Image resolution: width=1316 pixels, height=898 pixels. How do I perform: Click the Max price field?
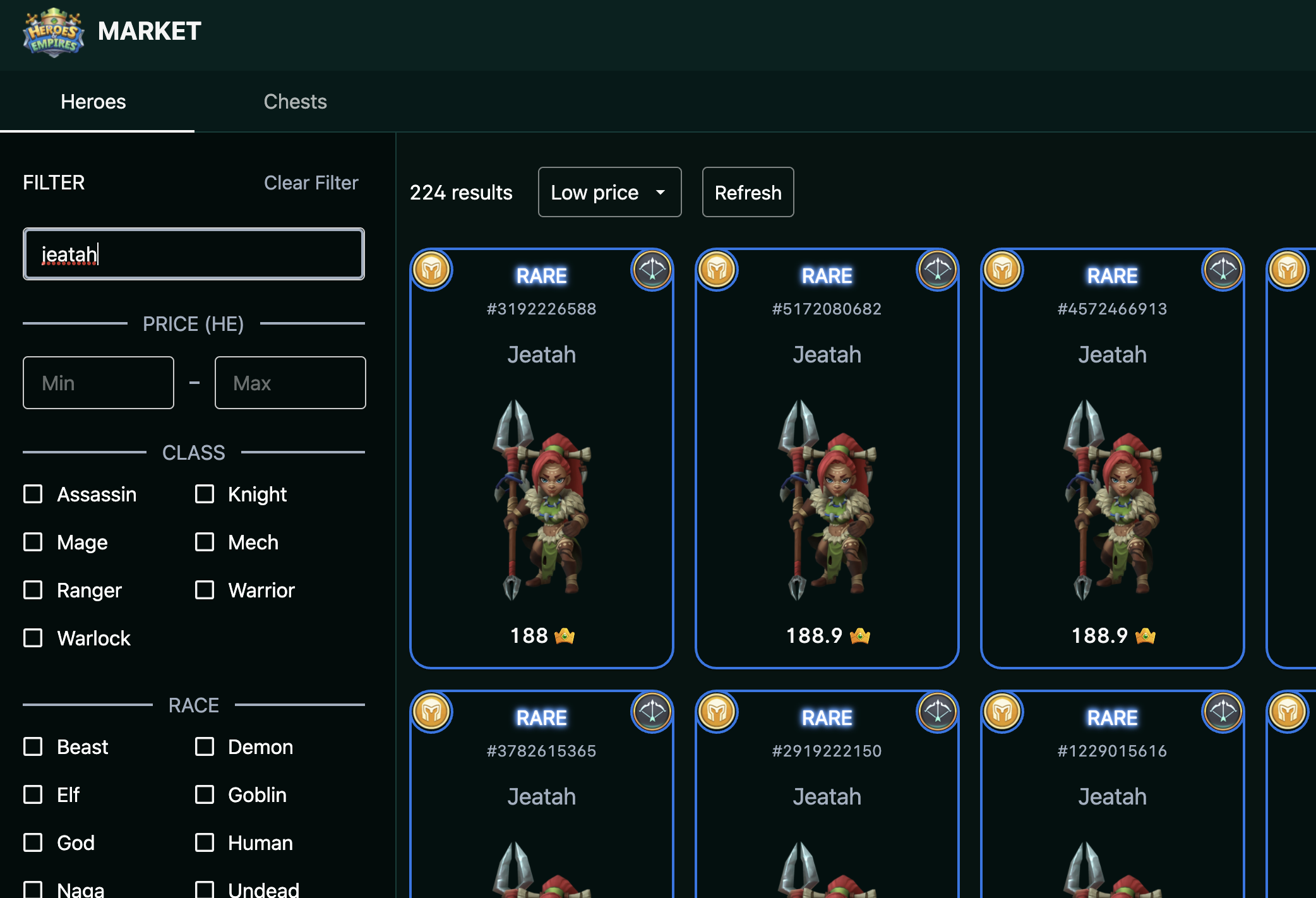pos(290,383)
